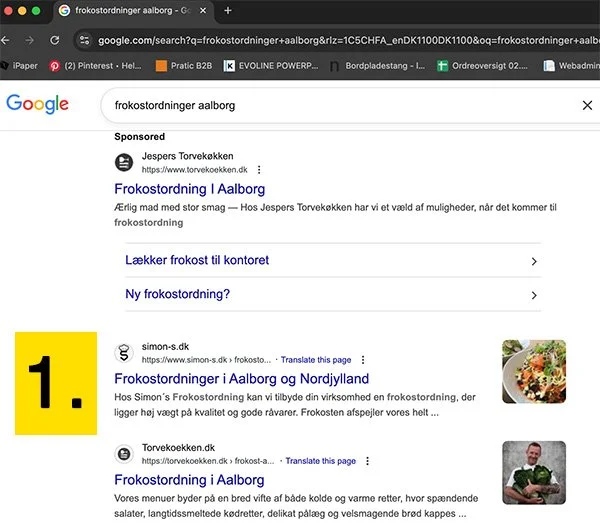Open three-dot menu for Jespers Torvekøkken ad
The image size is (600, 523).
click(x=259, y=169)
